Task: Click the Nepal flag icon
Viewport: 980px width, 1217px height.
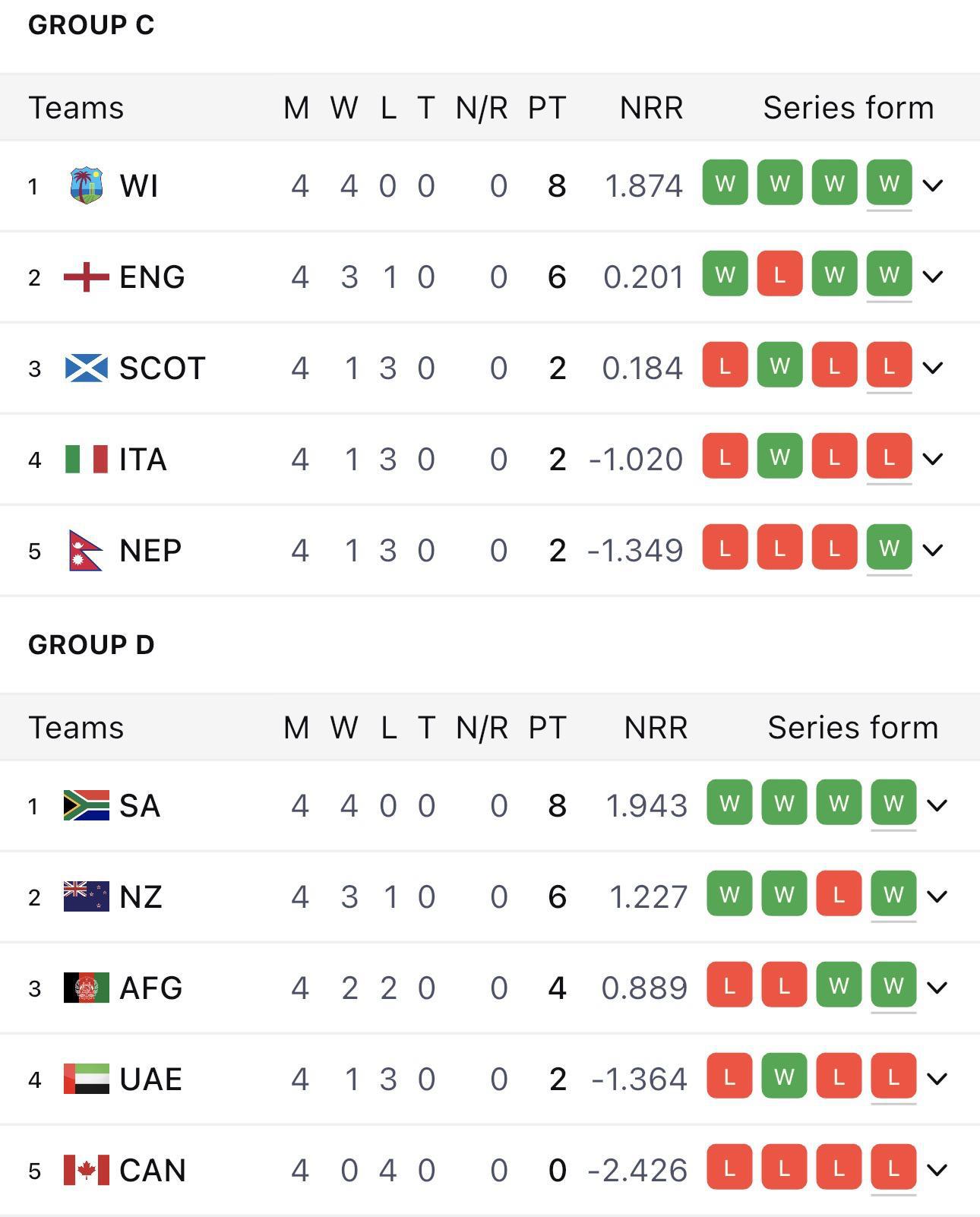Action: [85, 550]
